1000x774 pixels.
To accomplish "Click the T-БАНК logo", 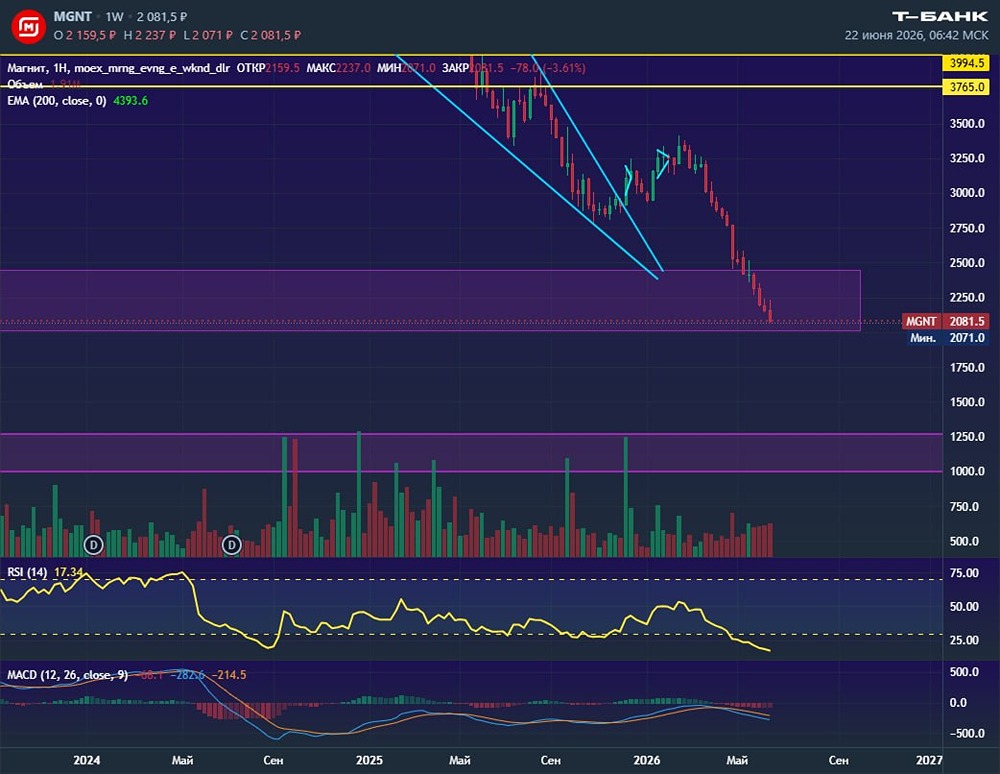I will 940,16.
